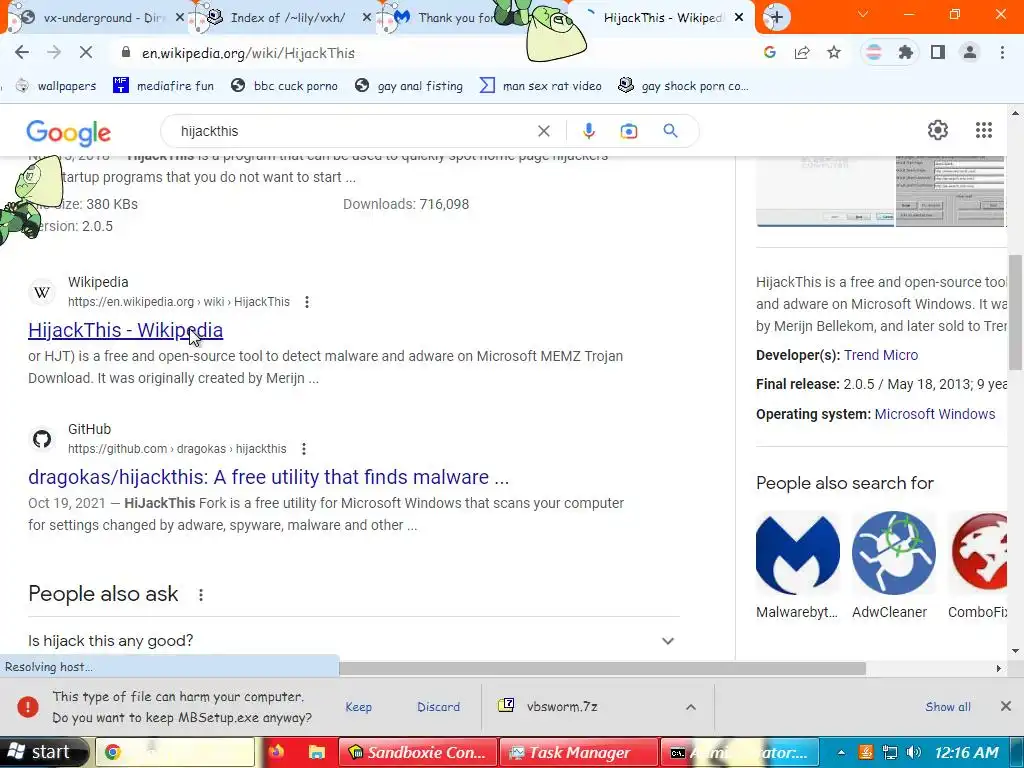Open the Chrome three-dot menu

point(1002,52)
